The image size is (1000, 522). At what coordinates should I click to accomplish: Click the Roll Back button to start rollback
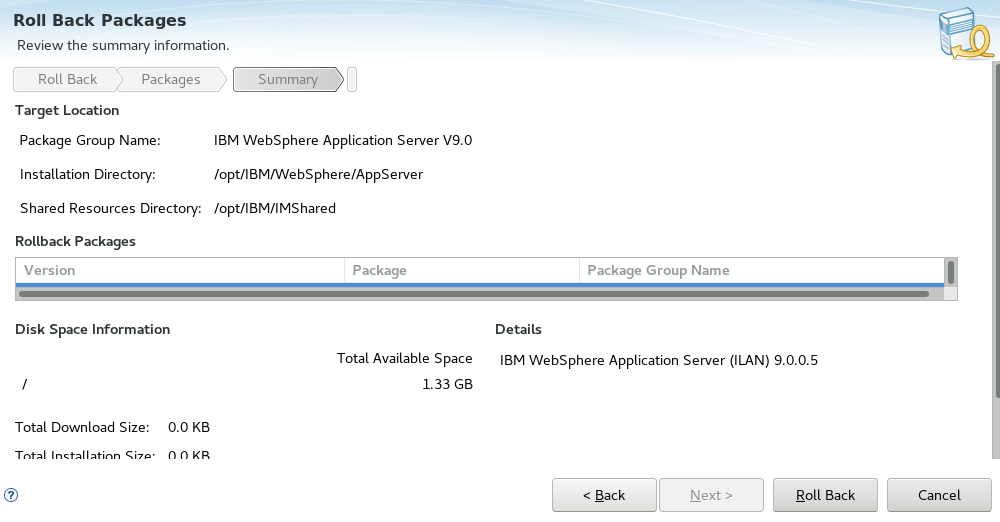[825, 495]
